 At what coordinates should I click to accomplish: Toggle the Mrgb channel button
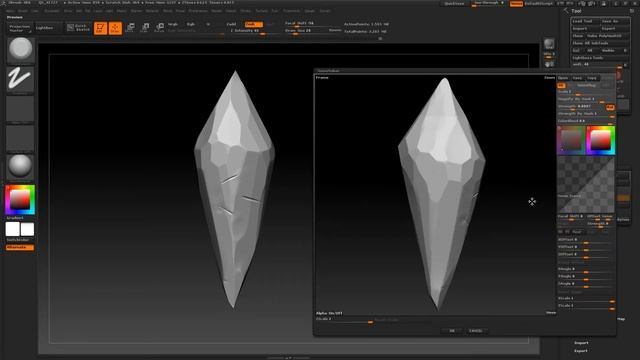pyautogui.click(x=173, y=24)
